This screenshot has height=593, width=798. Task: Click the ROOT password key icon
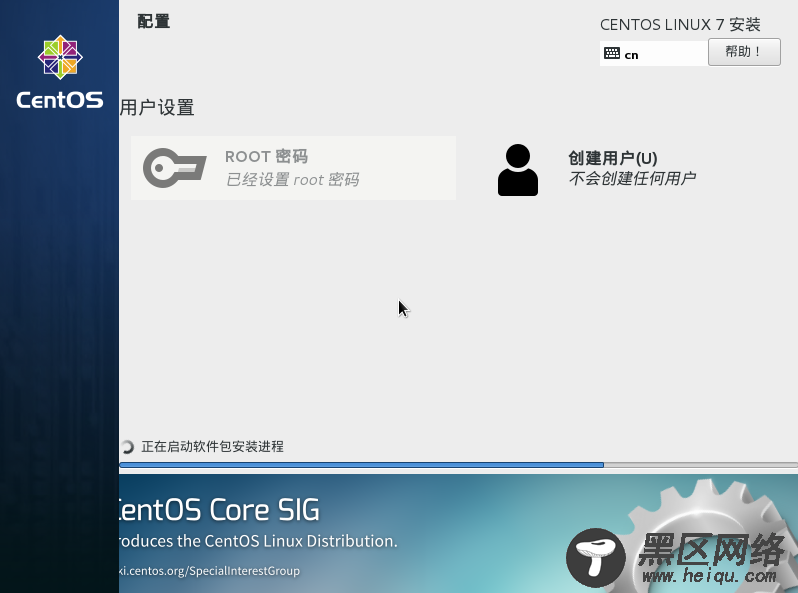175,167
